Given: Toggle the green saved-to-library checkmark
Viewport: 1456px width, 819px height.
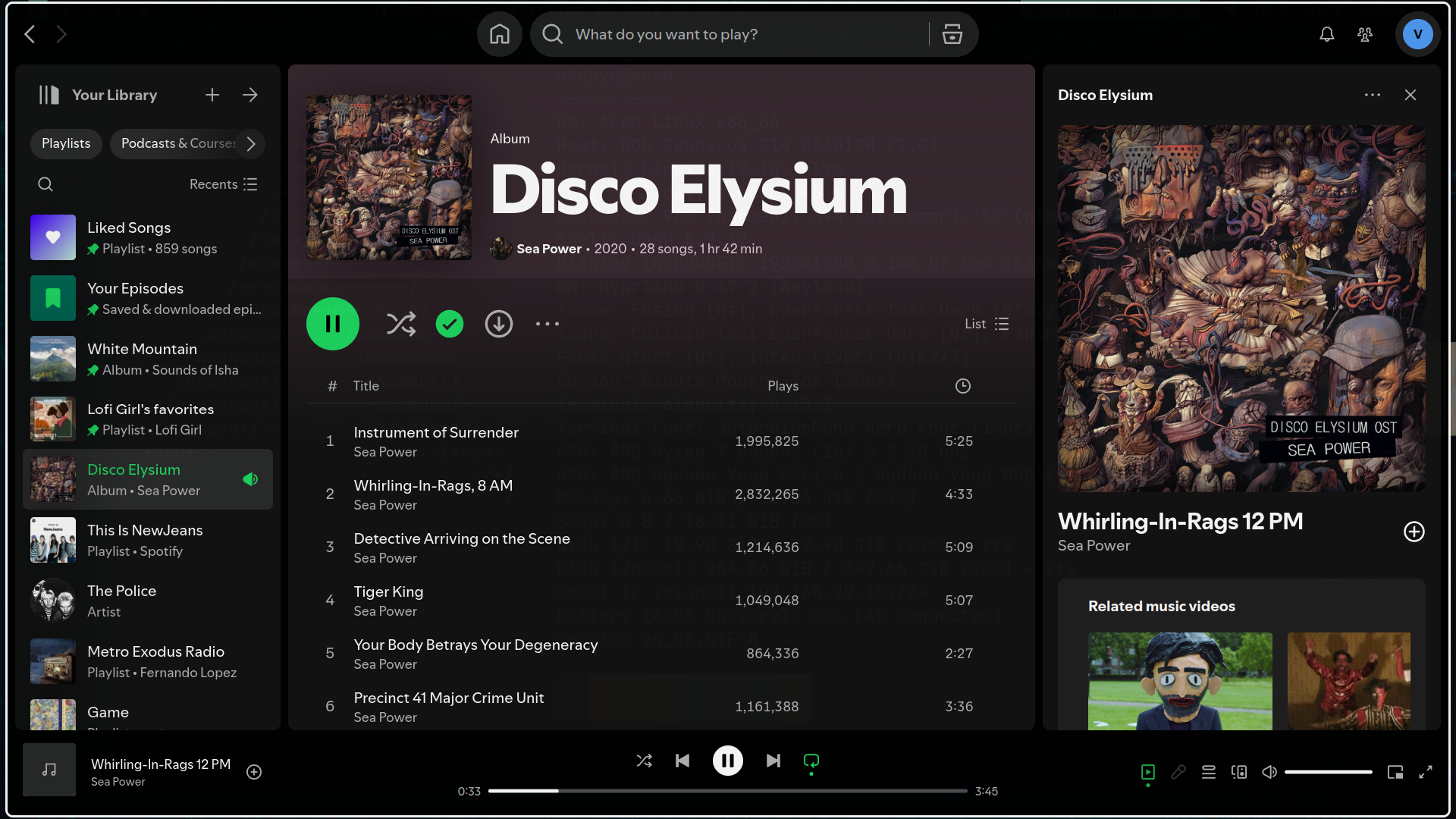Looking at the screenshot, I should point(449,324).
